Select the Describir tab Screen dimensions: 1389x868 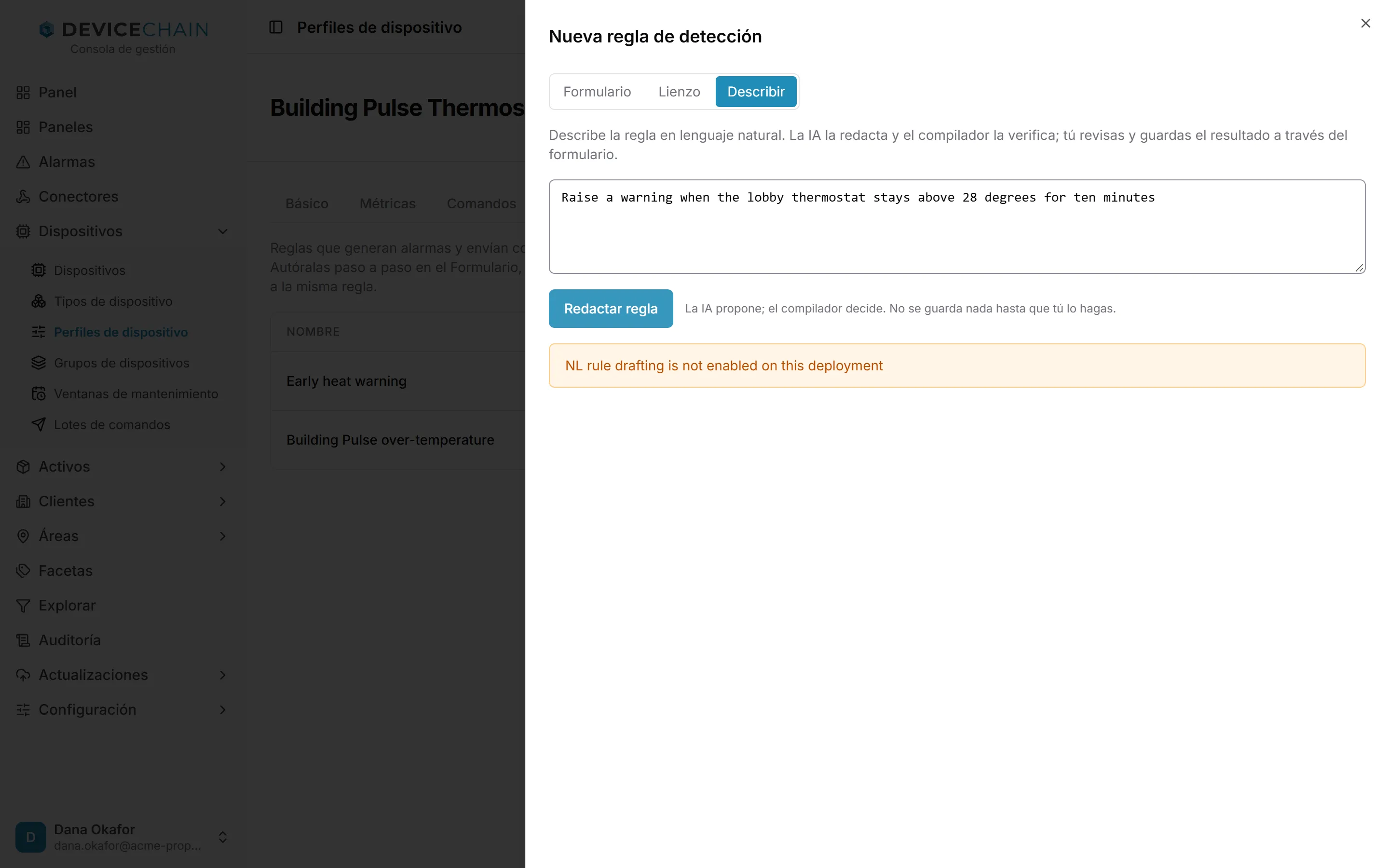point(756,92)
